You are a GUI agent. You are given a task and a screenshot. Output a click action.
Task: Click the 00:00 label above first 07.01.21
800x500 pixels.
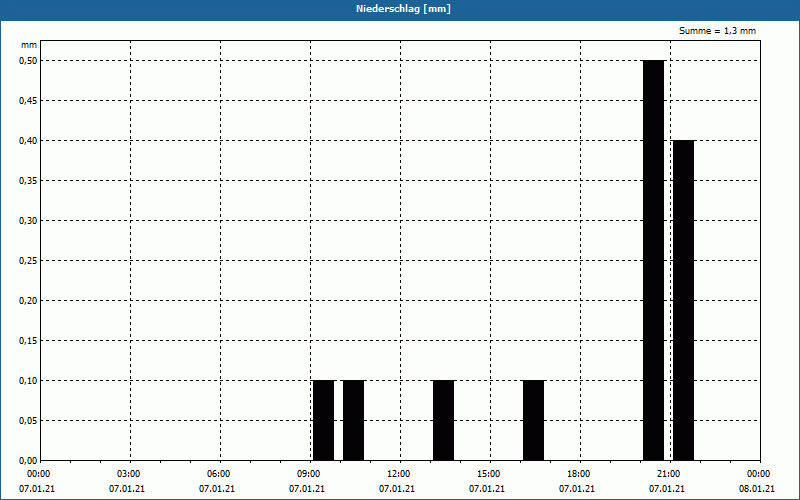click(x=39, y=474)
